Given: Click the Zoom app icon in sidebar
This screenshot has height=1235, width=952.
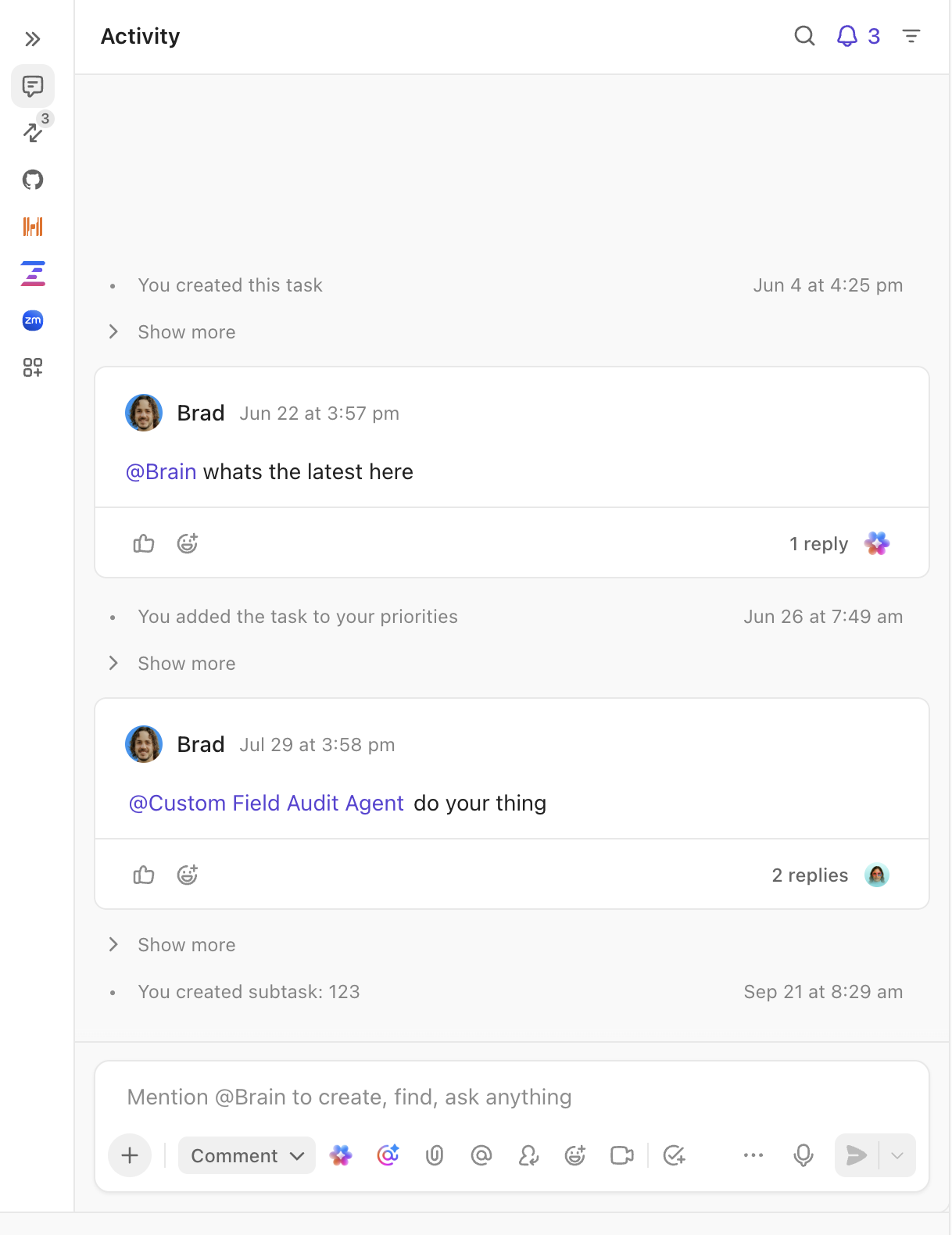Looking at the screenshot, I should (33, 320).
